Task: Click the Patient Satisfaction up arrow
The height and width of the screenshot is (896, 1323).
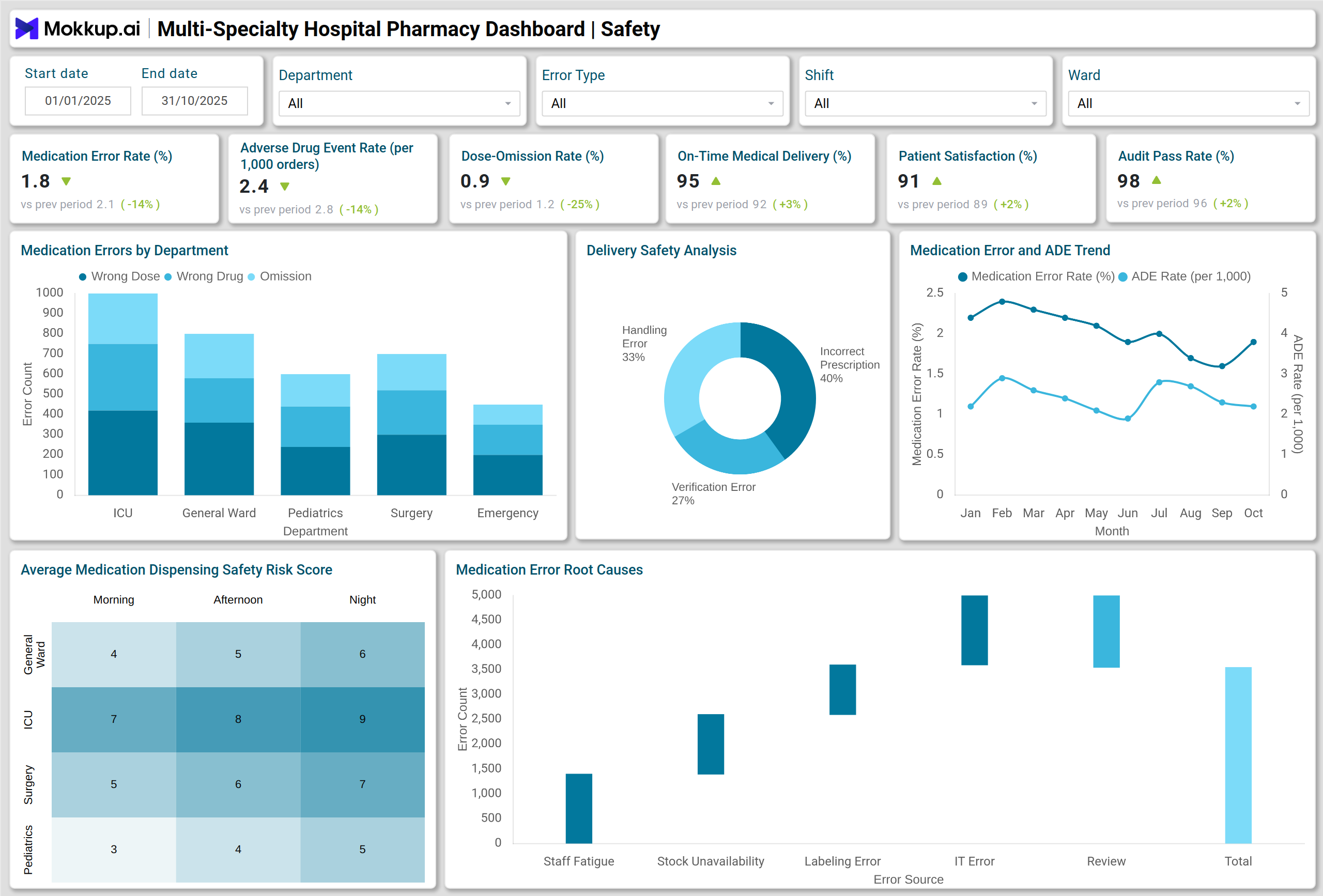Action: click(937, 180)
